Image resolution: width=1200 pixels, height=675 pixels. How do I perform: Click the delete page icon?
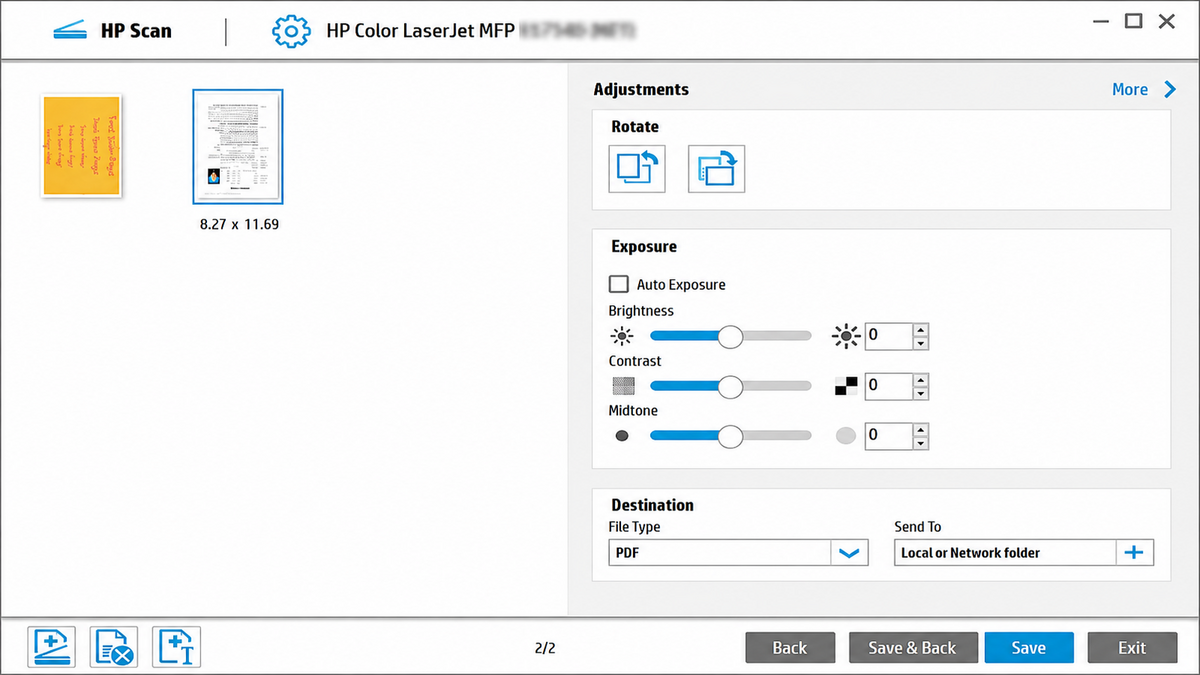[x=114, y=647]
